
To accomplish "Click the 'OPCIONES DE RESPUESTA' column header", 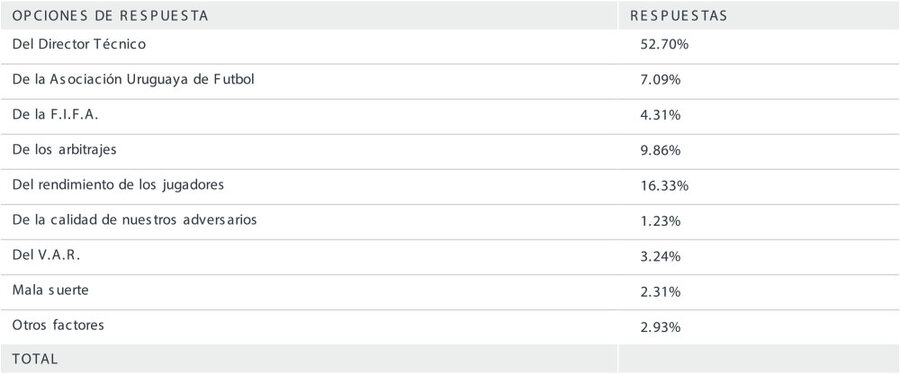I will (x=110, y=16).
